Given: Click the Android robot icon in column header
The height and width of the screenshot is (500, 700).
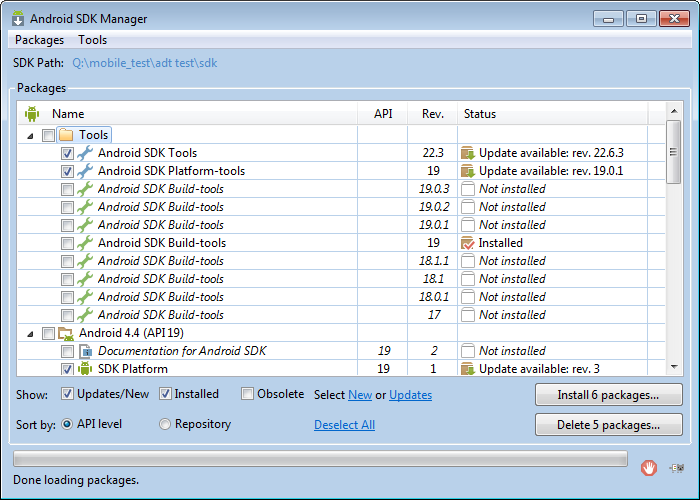Looking at the screenshot, I should (x=33, y=114).
